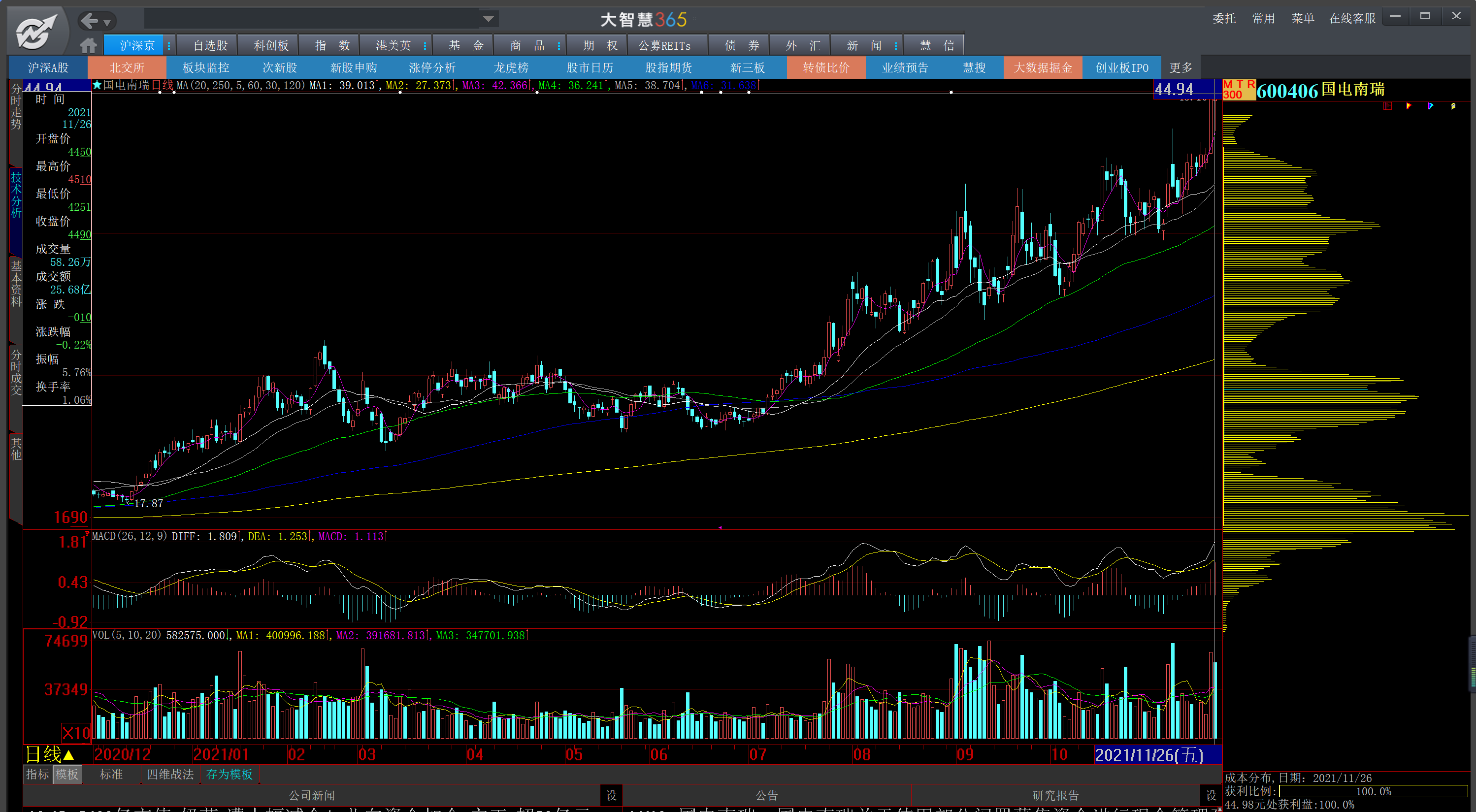Switch to 分时走势 side tab

[x=16, y=107]
